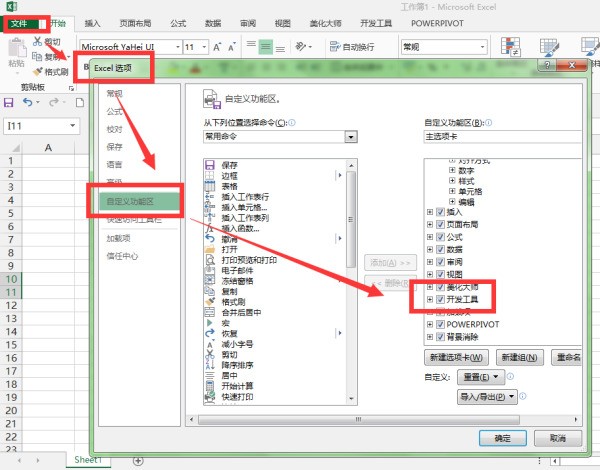This screenshot has width=600, height=470.
Task: Expand the 开发工具 tab node
Action: coord(430,299)
